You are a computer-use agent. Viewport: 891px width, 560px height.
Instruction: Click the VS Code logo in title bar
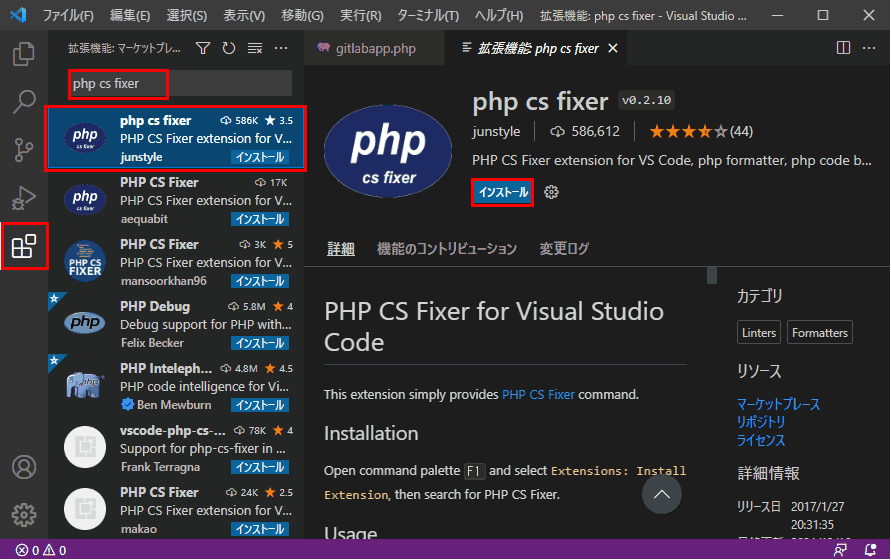(18, 15)
